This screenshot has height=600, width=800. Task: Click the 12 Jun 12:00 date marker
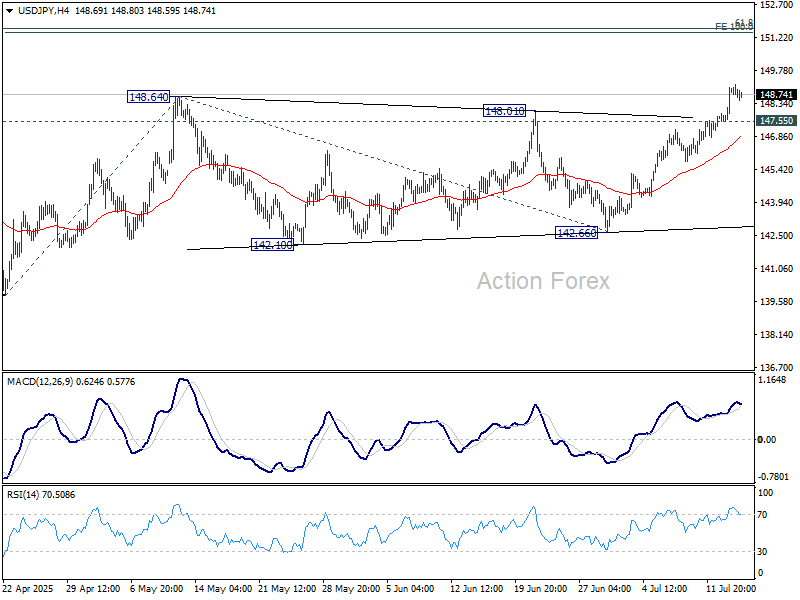click(x=481, y=589)
